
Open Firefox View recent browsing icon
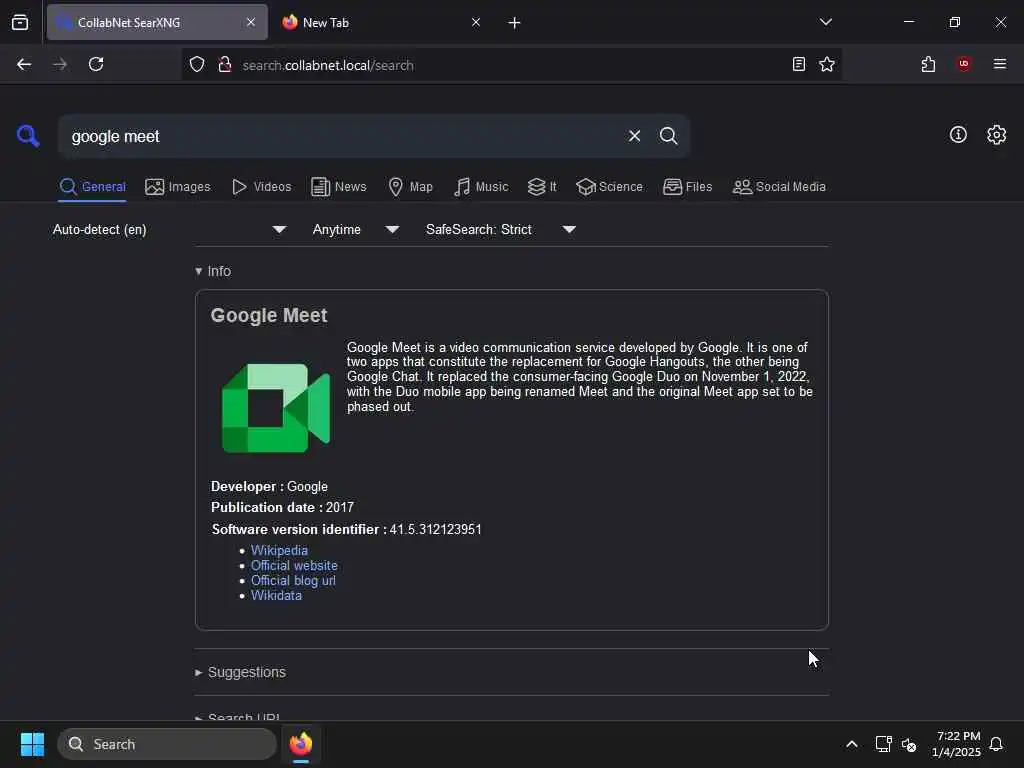tap(20, 23)
